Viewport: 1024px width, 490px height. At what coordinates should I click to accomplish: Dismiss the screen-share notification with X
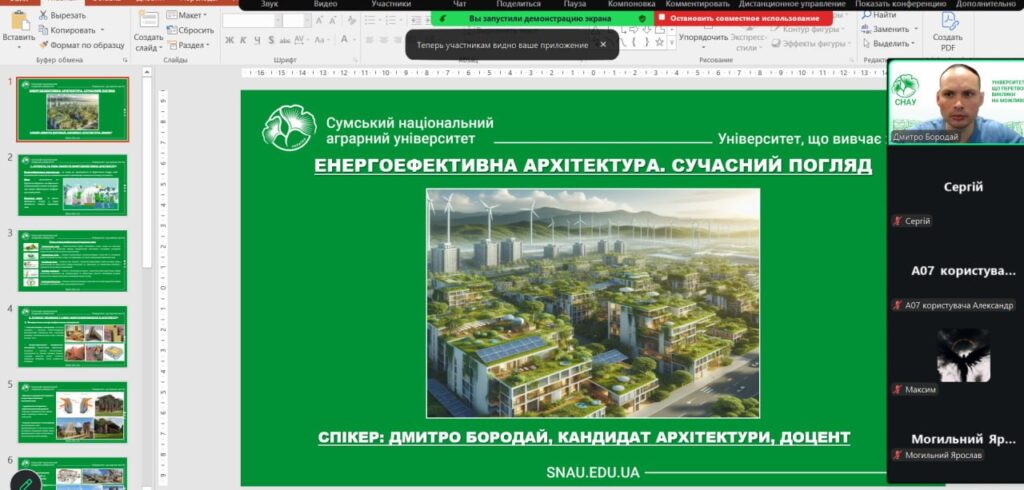602,44
